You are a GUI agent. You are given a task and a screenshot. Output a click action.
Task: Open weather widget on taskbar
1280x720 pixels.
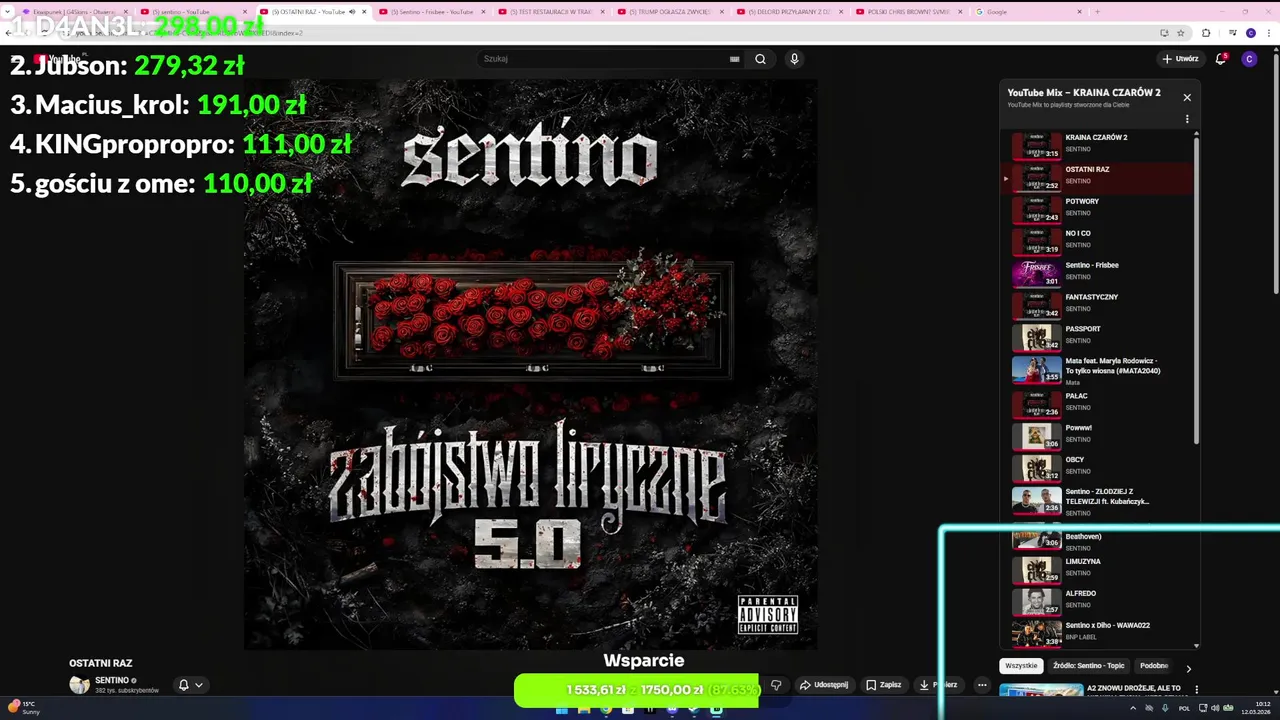click(x=25, y=707)
